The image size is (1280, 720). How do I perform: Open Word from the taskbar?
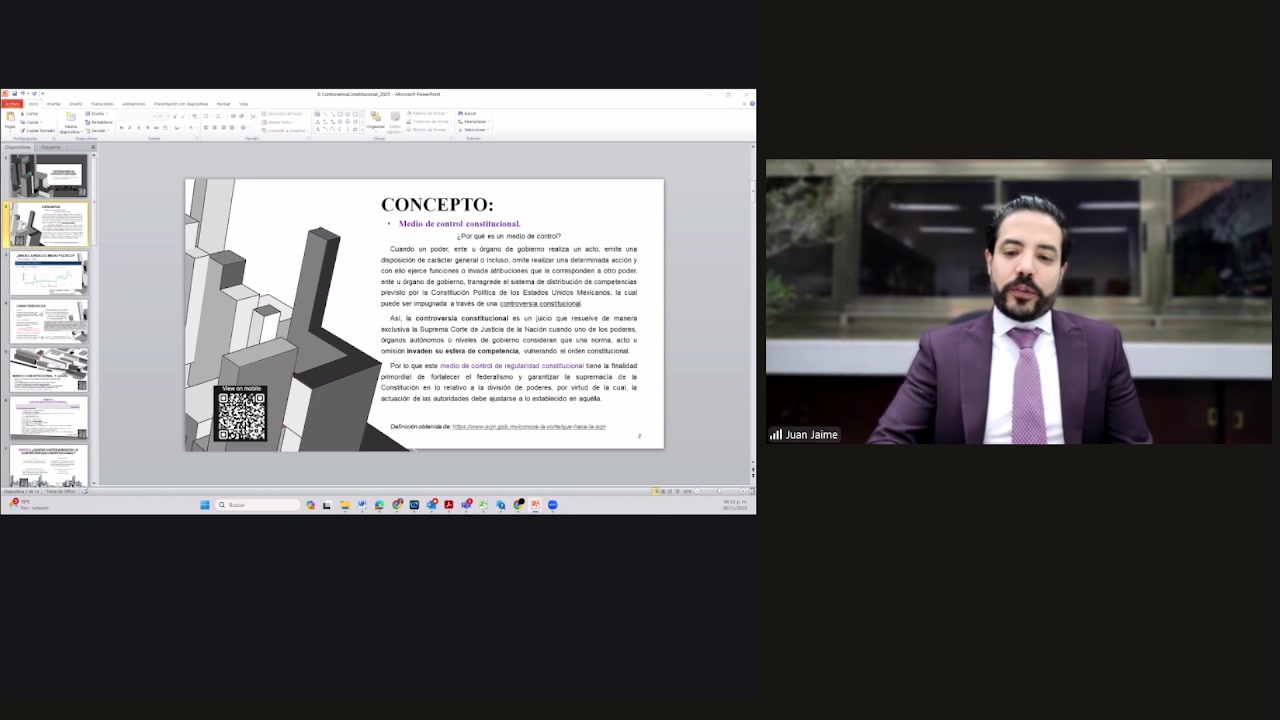(362, 505)
